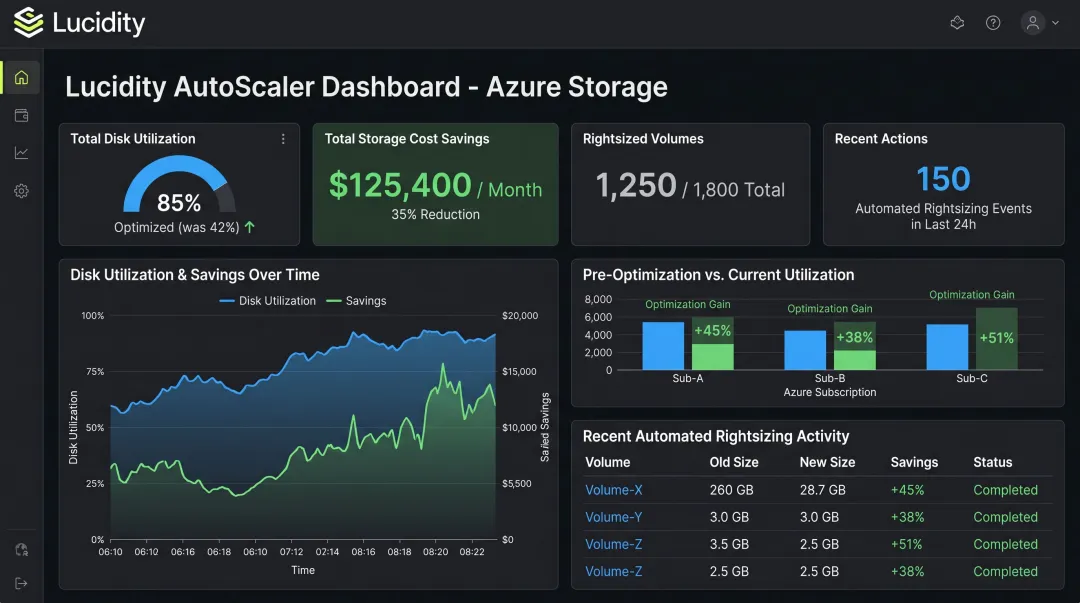Viewport: 1080px width, 603px height.
Task: Click the / 1,800 Total text
Action: click(734, 190)
